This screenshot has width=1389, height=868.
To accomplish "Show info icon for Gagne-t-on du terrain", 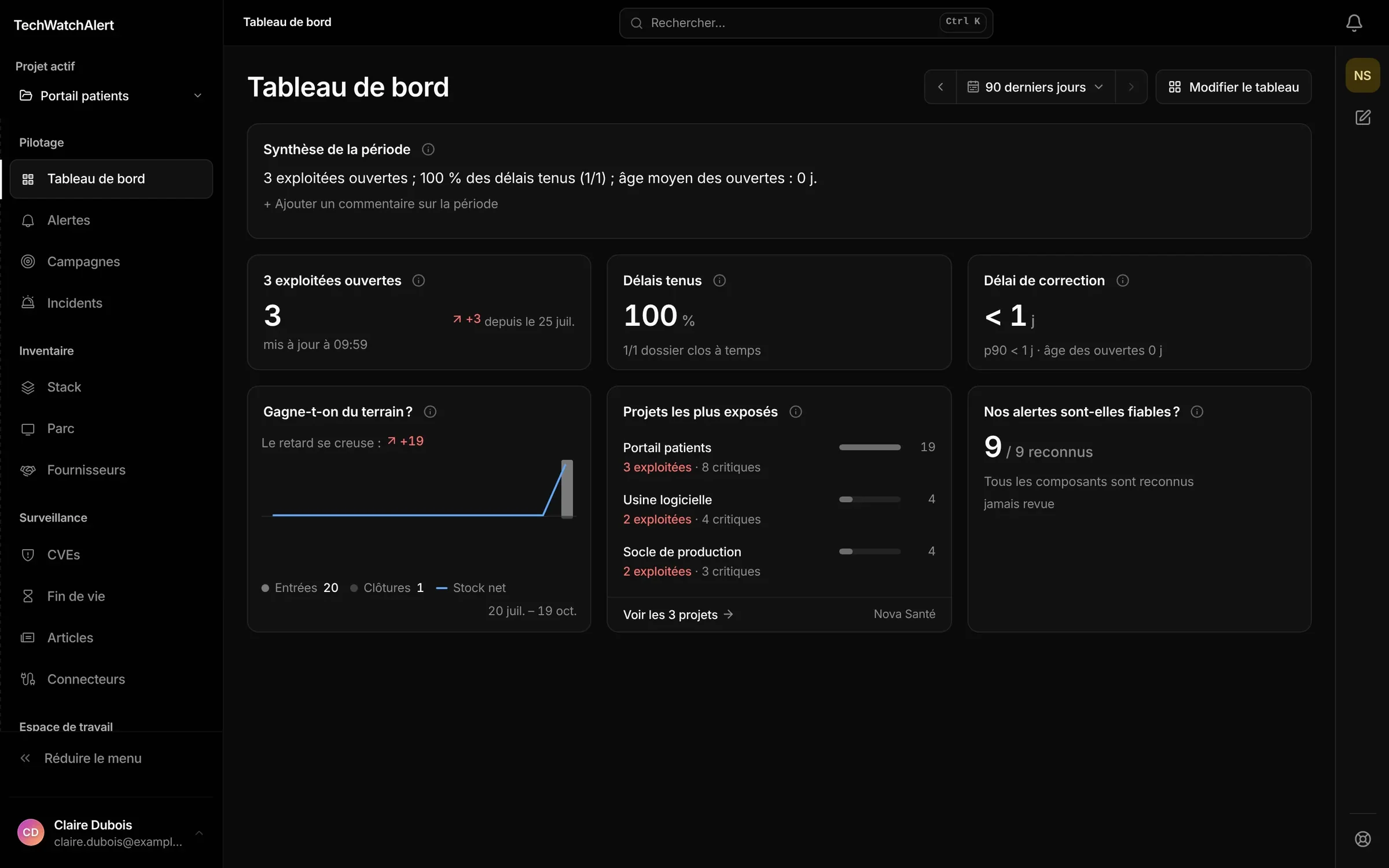I will tap(430, 411).
